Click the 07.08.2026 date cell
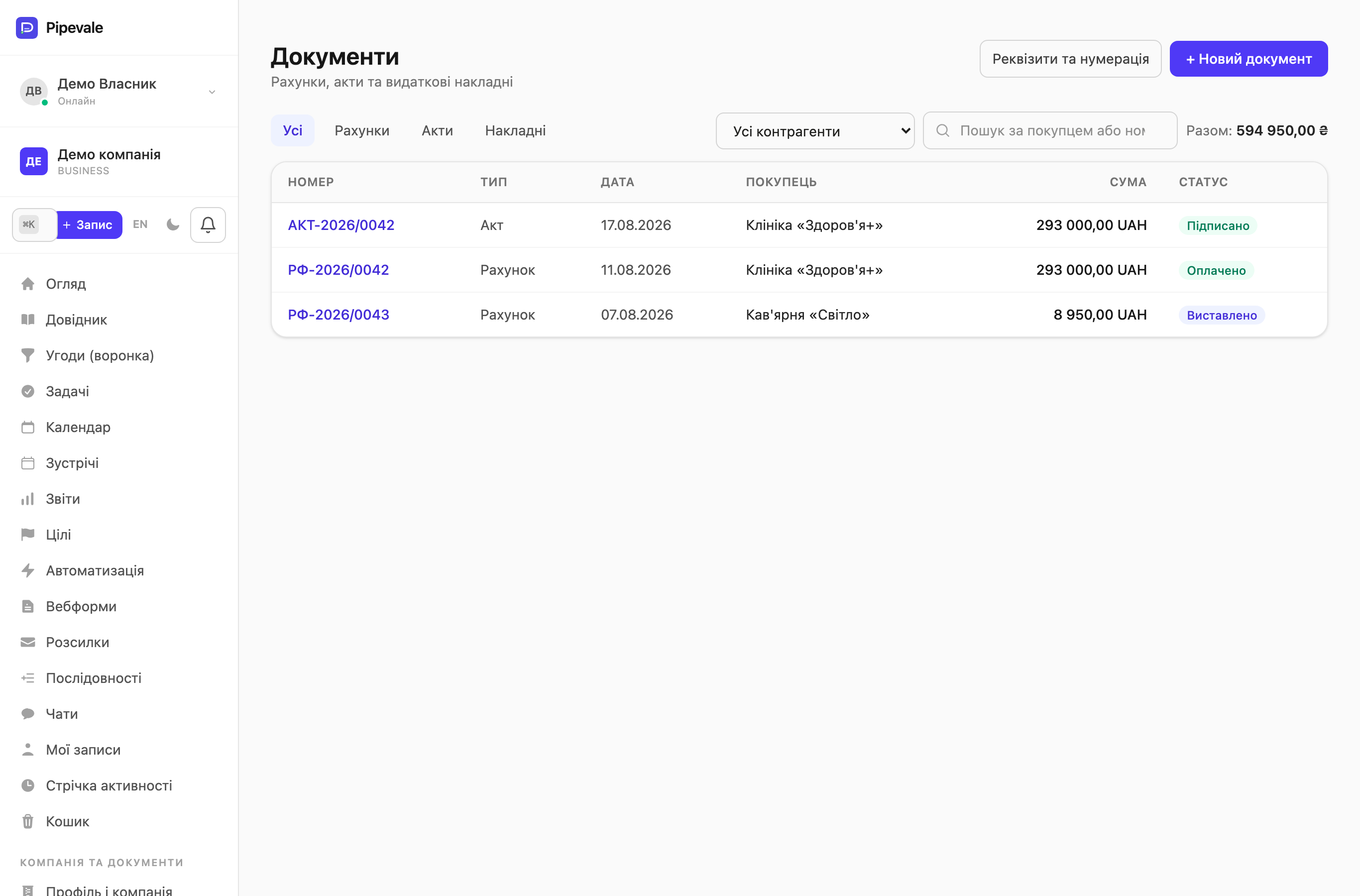This screenshot has height=896, width=1360. (x=637, y=315)
